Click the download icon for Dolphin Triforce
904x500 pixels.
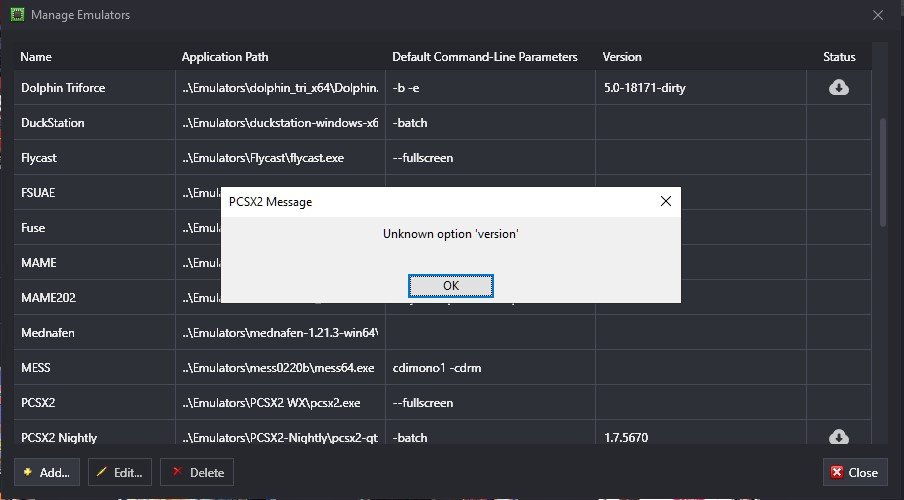pos(838,87)
